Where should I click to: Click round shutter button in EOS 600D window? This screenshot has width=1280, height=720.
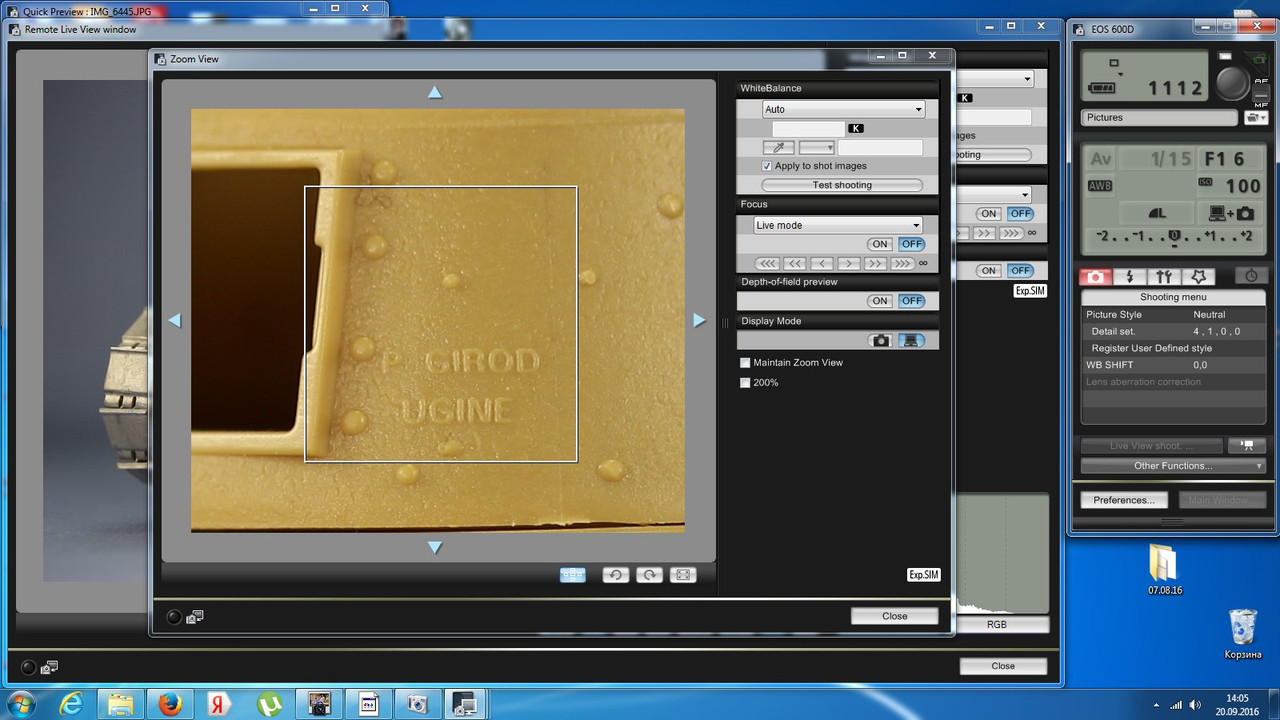1233,83
